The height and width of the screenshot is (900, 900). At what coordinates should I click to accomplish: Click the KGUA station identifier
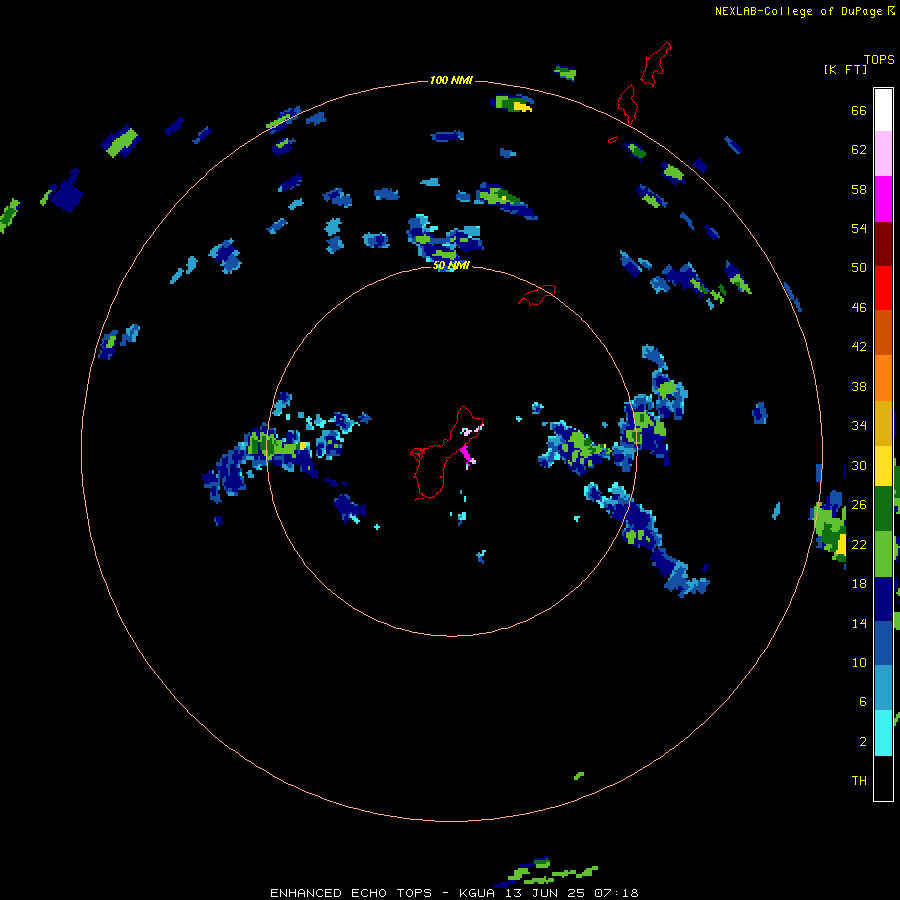click(476, 893)
